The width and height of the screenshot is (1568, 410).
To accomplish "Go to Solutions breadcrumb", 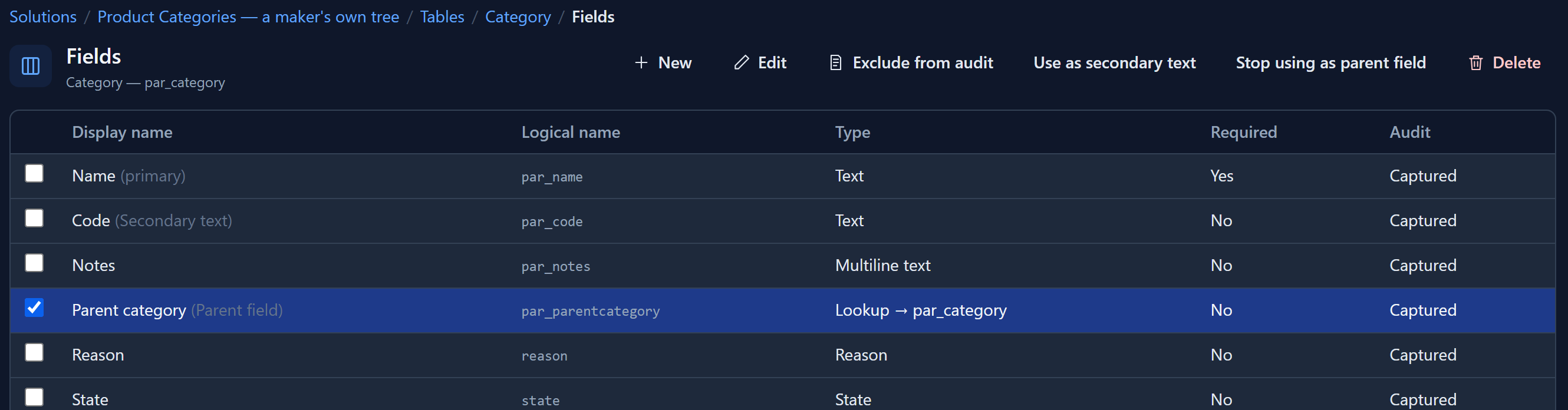I will 43,17.
